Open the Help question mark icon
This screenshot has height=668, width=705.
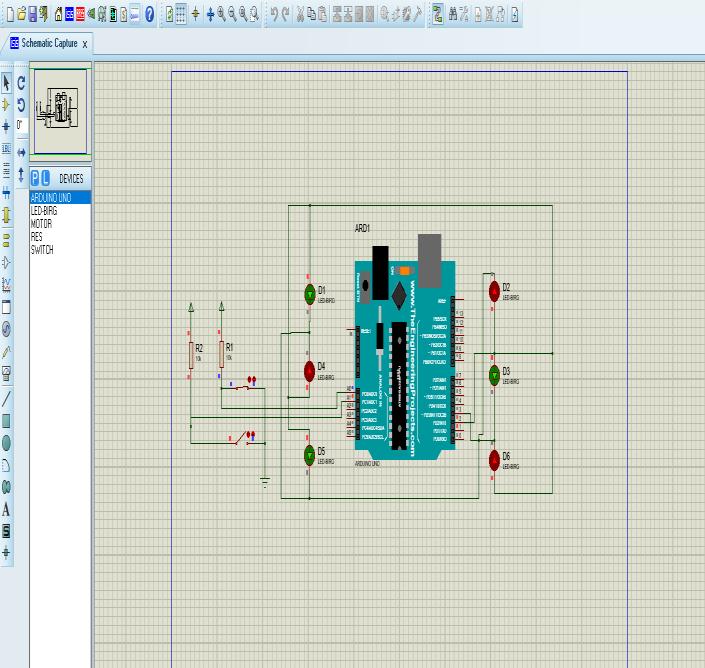point(149,14)
